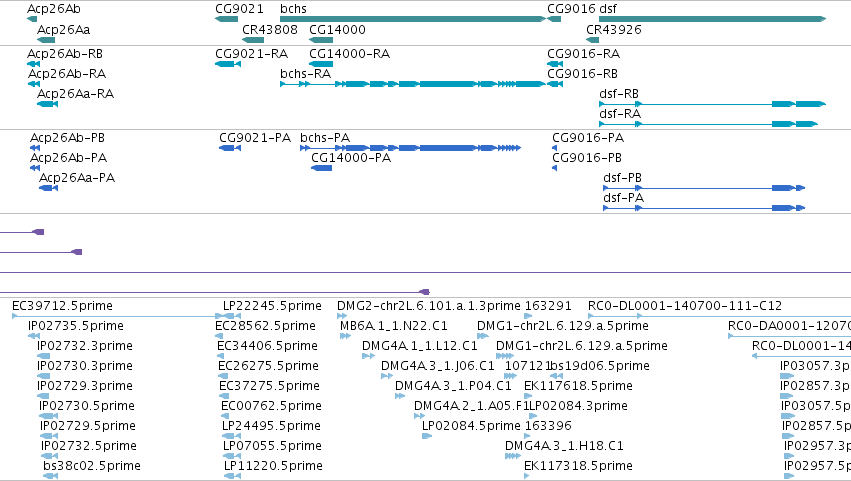Screen dimensions: 851x481
Task: Open the bchs-RA transcript label
Action: tap(306, 74)
